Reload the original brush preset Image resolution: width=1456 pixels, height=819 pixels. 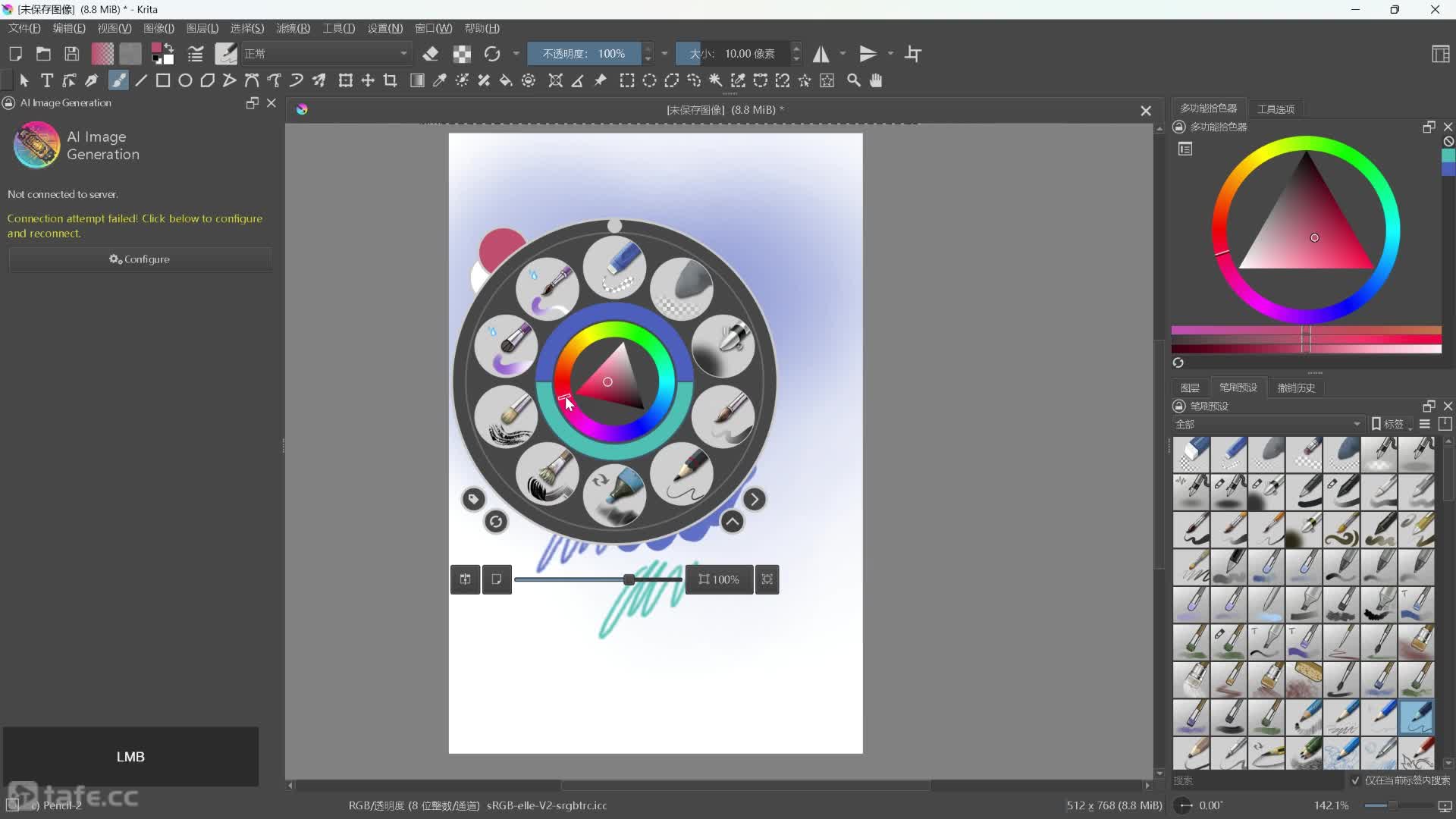coord(492,54)
